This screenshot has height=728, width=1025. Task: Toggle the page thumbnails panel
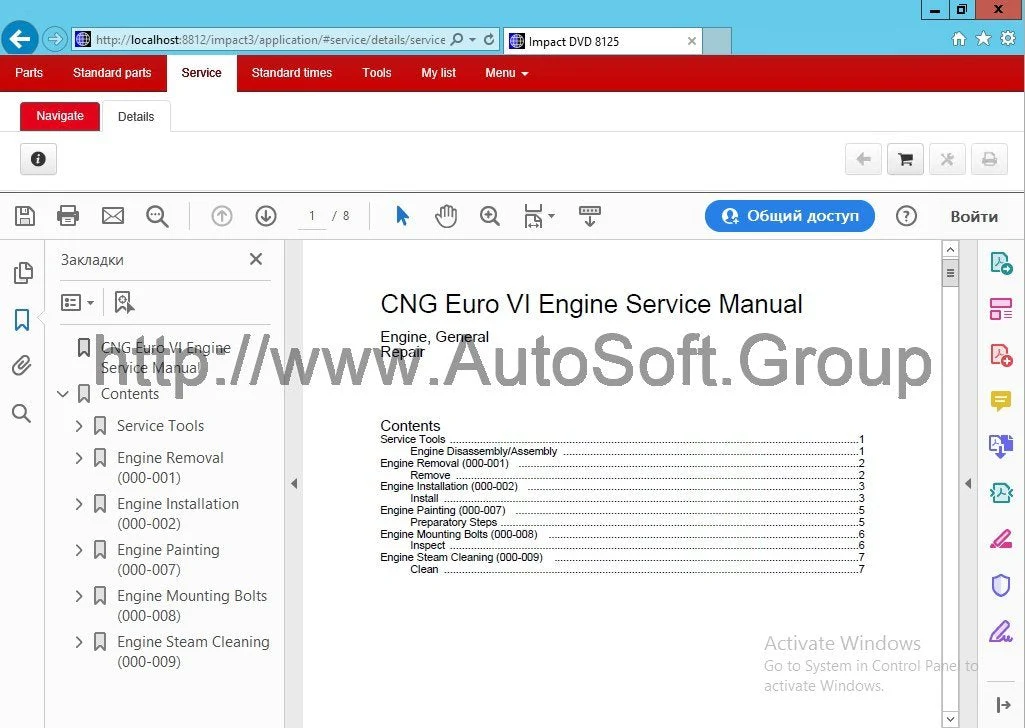21,272
